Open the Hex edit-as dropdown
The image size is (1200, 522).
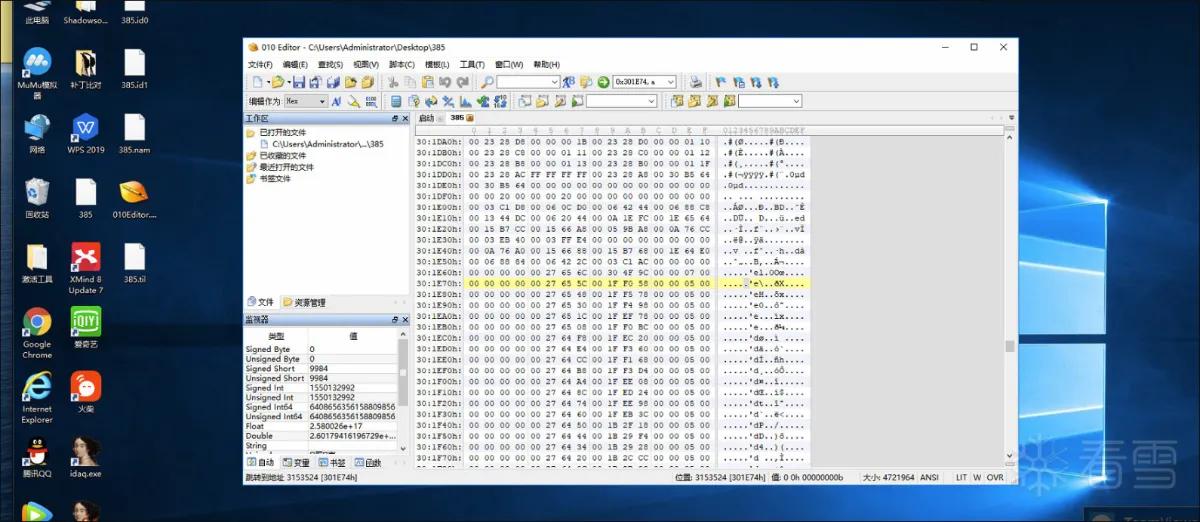click(x=306, y=101)
